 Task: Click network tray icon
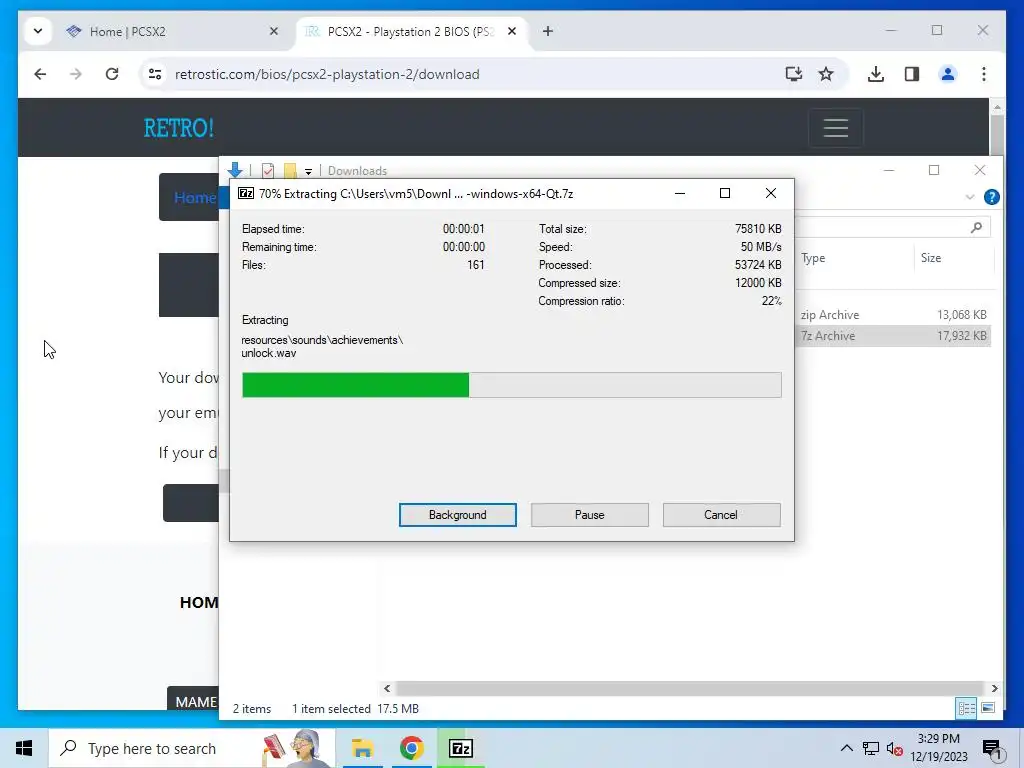point(871,748)
